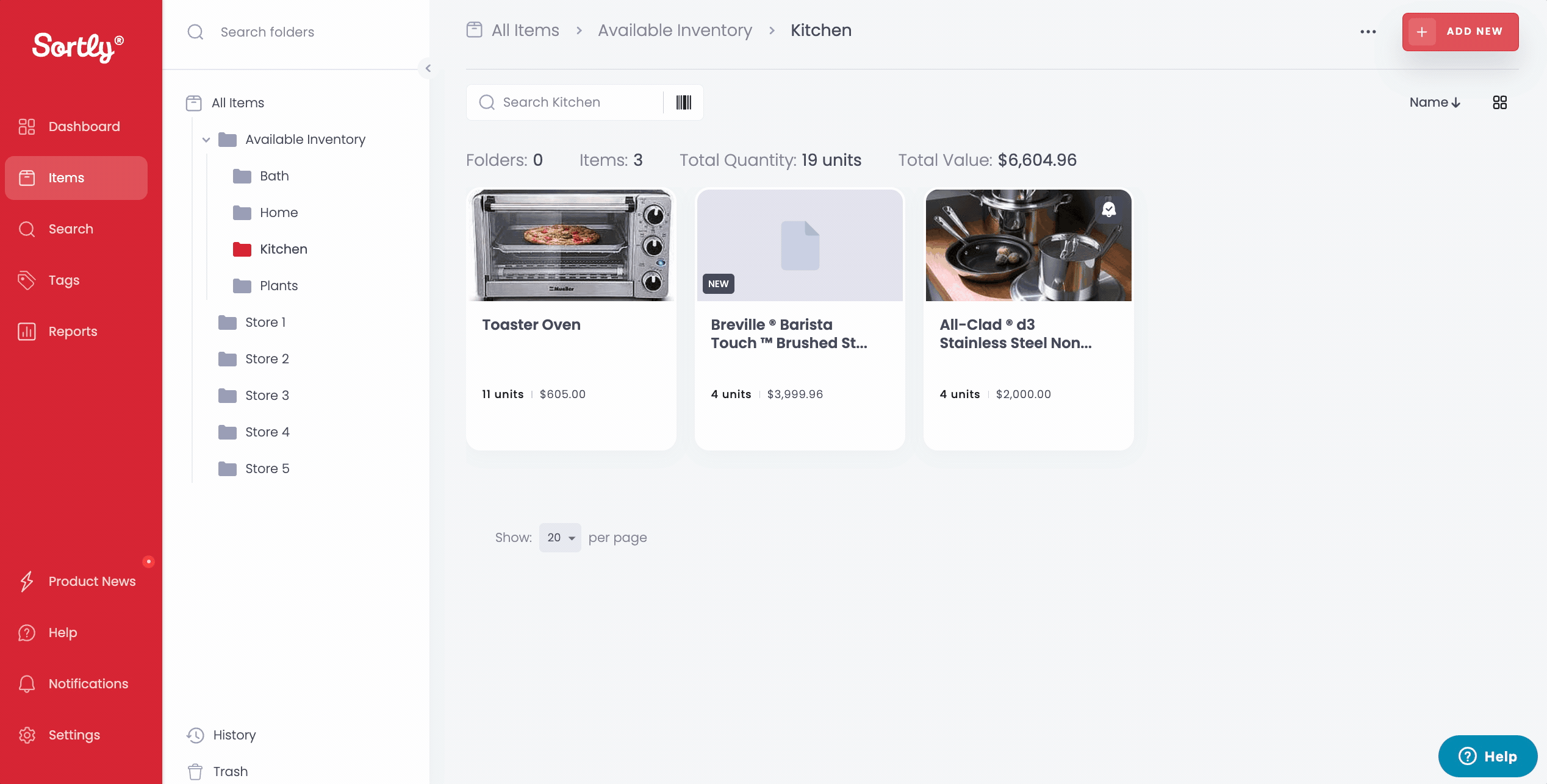Open the 20 per page dropdown
This screenshot has width=1547, height=784.
pyautogui.click(x=561, y=538)
